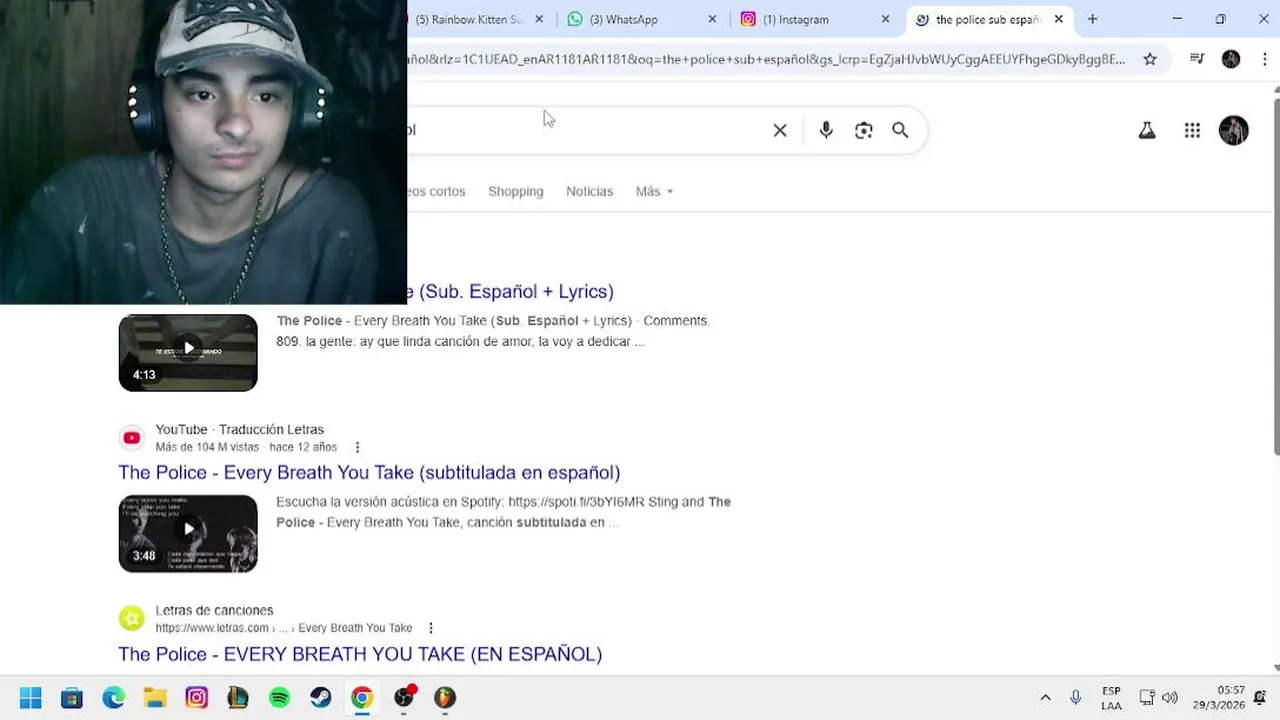
Task: Open the Windows Start menu
Action: (x=30, y=697)
